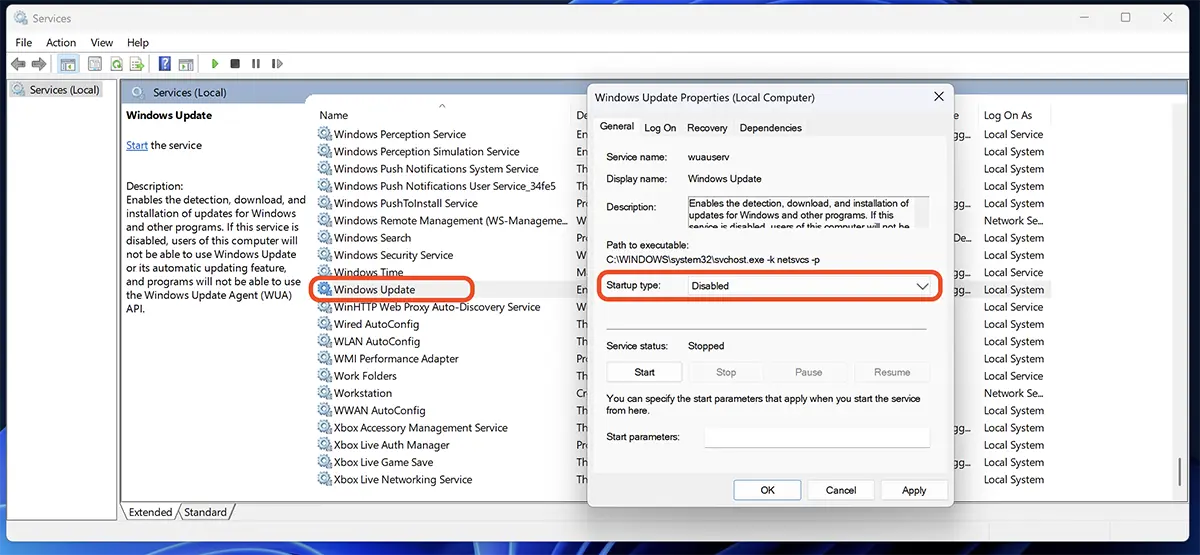Click the gear icon beside WWAN AutoConfig
The height and width of the screenshot is (555, 1200).
(x=325, y=410)
